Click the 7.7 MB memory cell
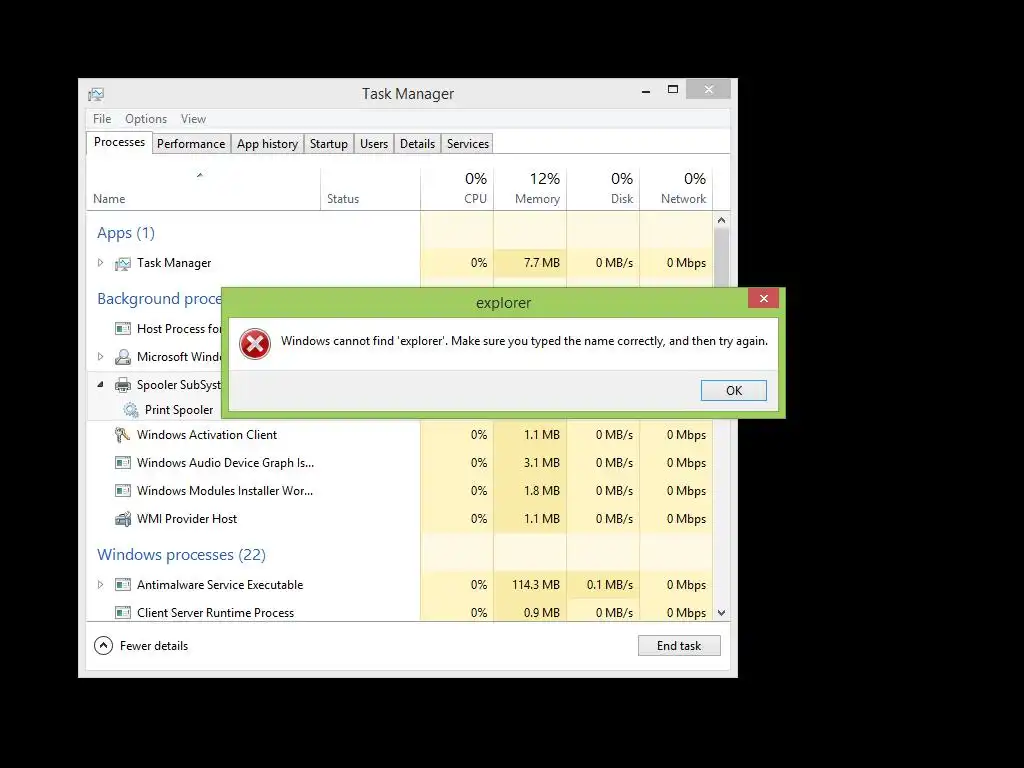This screenshot has height=768, width=1024. coord(530,263)
